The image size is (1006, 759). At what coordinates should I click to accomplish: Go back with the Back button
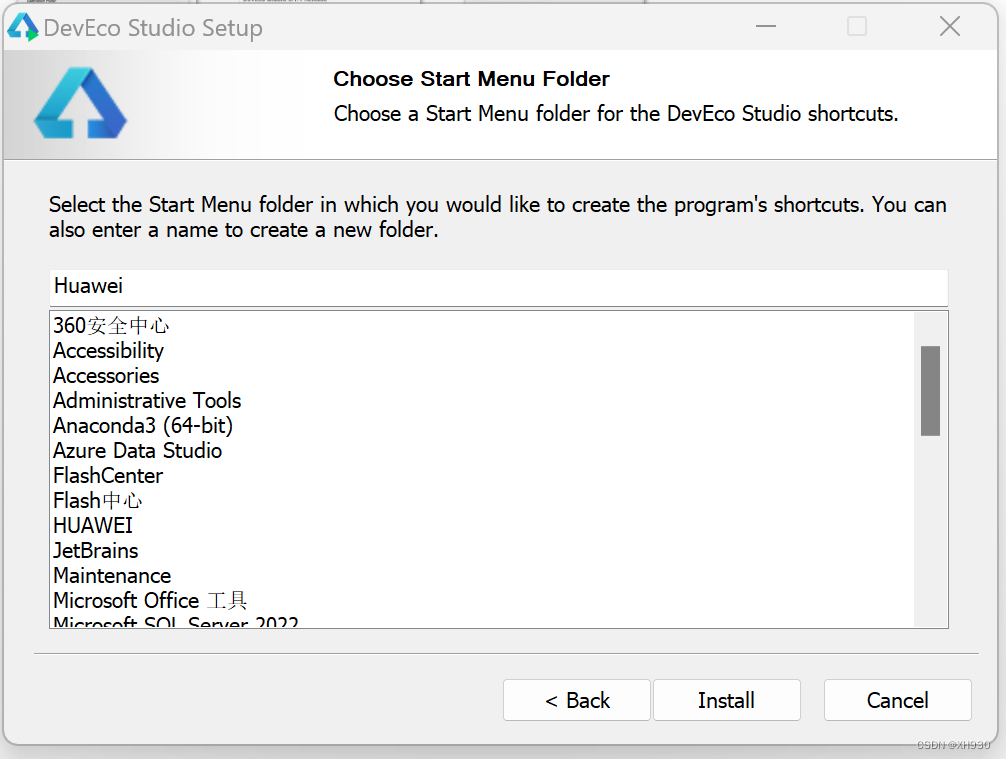point(577,700)
